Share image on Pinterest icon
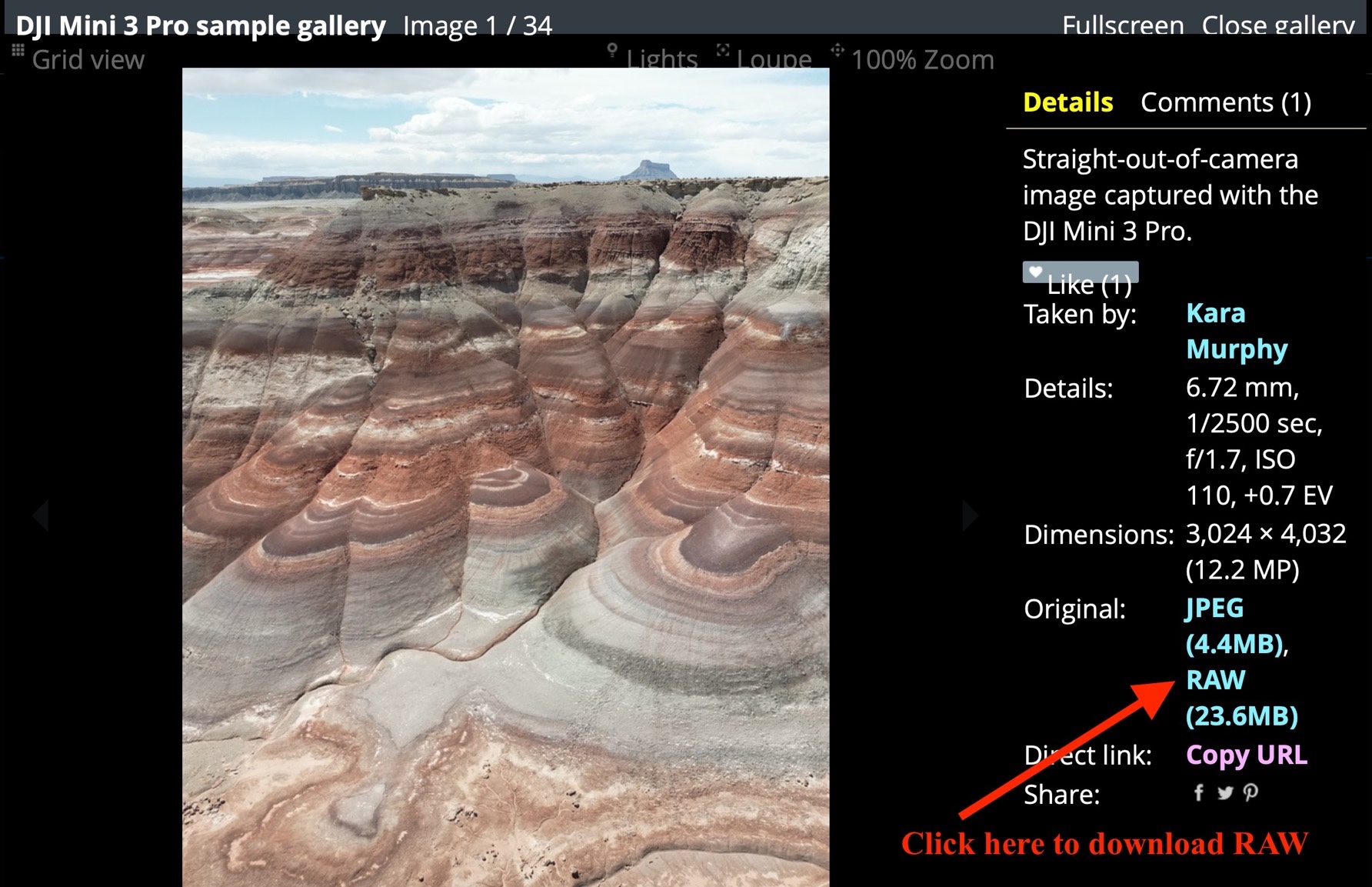 coord(1250,792)
